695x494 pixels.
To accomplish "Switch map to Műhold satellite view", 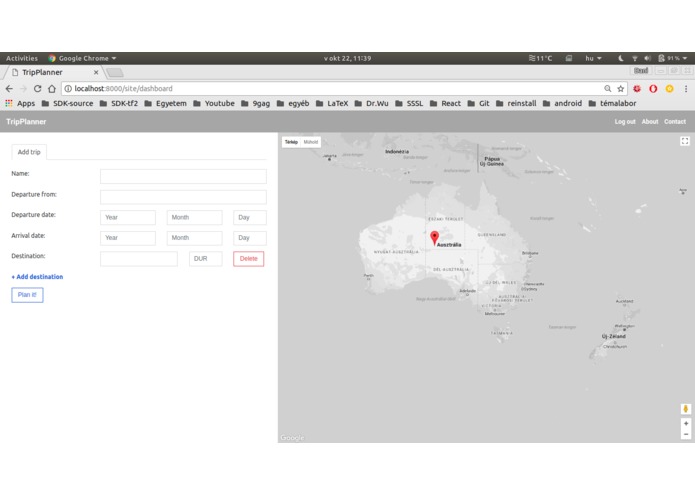I will click(311, 142).
